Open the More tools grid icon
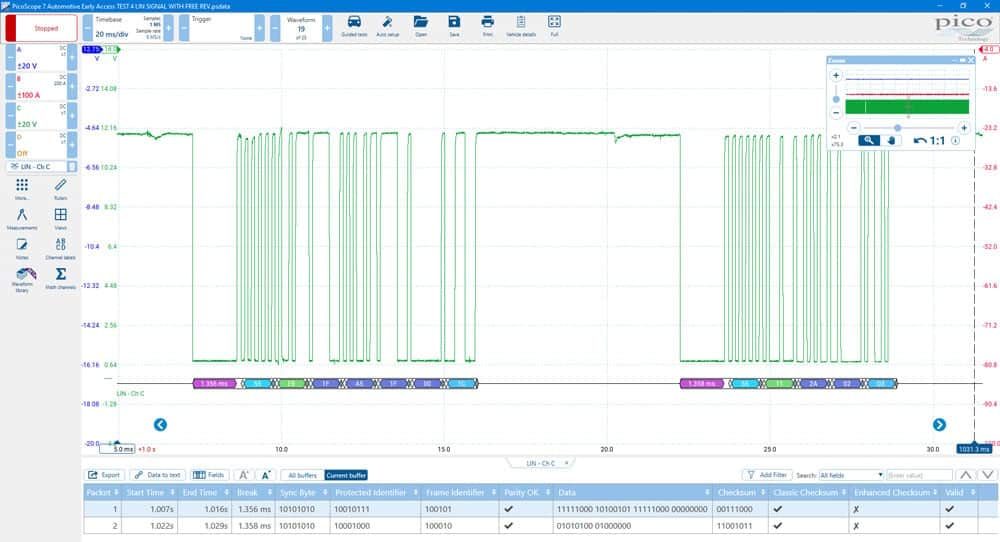The image size is (1000, 542). tap(22, 189)
